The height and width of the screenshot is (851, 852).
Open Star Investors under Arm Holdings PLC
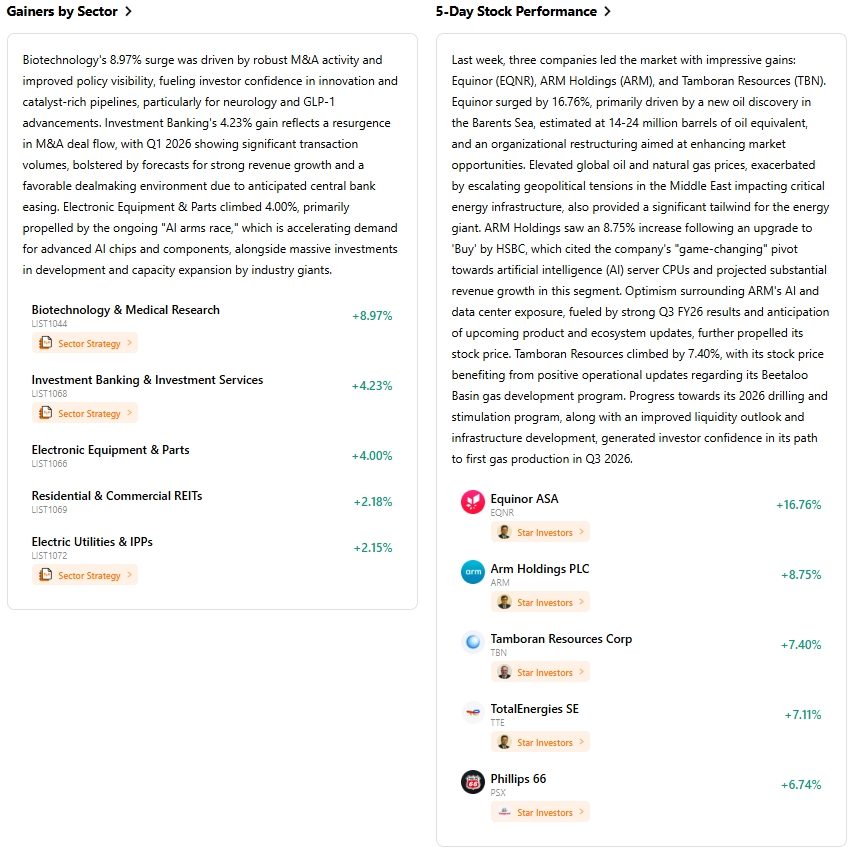[540, 603]
